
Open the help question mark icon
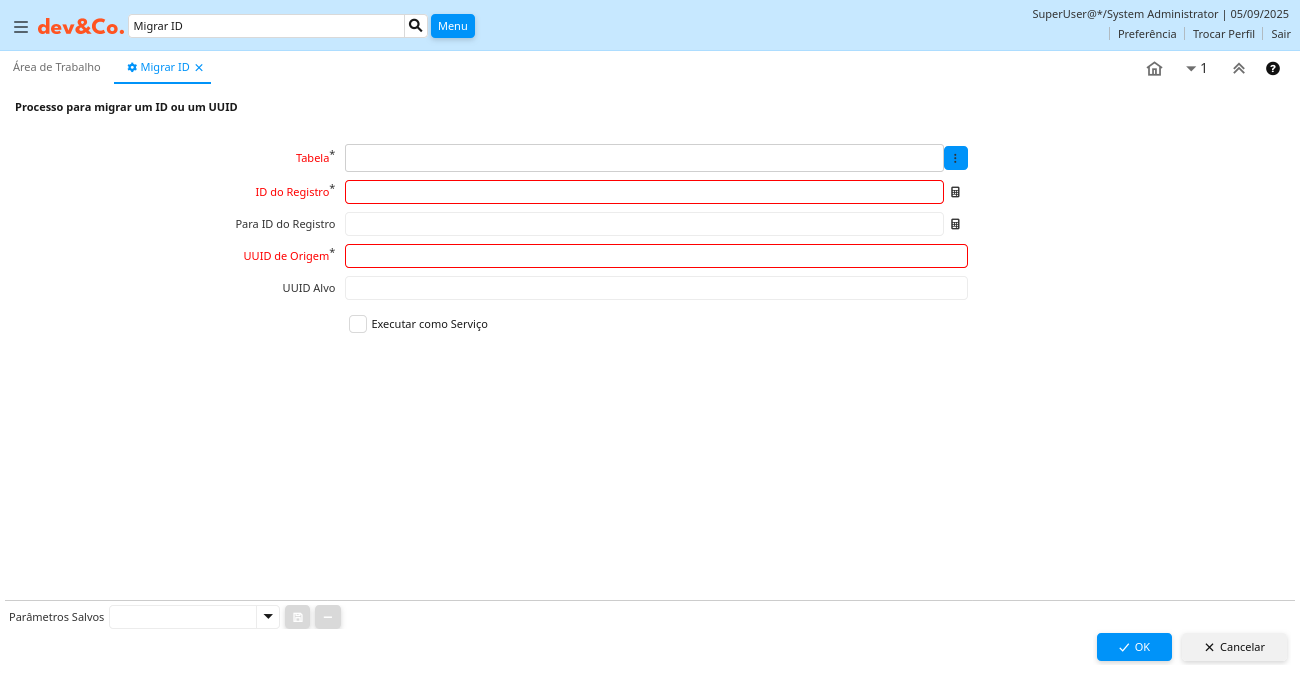pos(1273,69)
